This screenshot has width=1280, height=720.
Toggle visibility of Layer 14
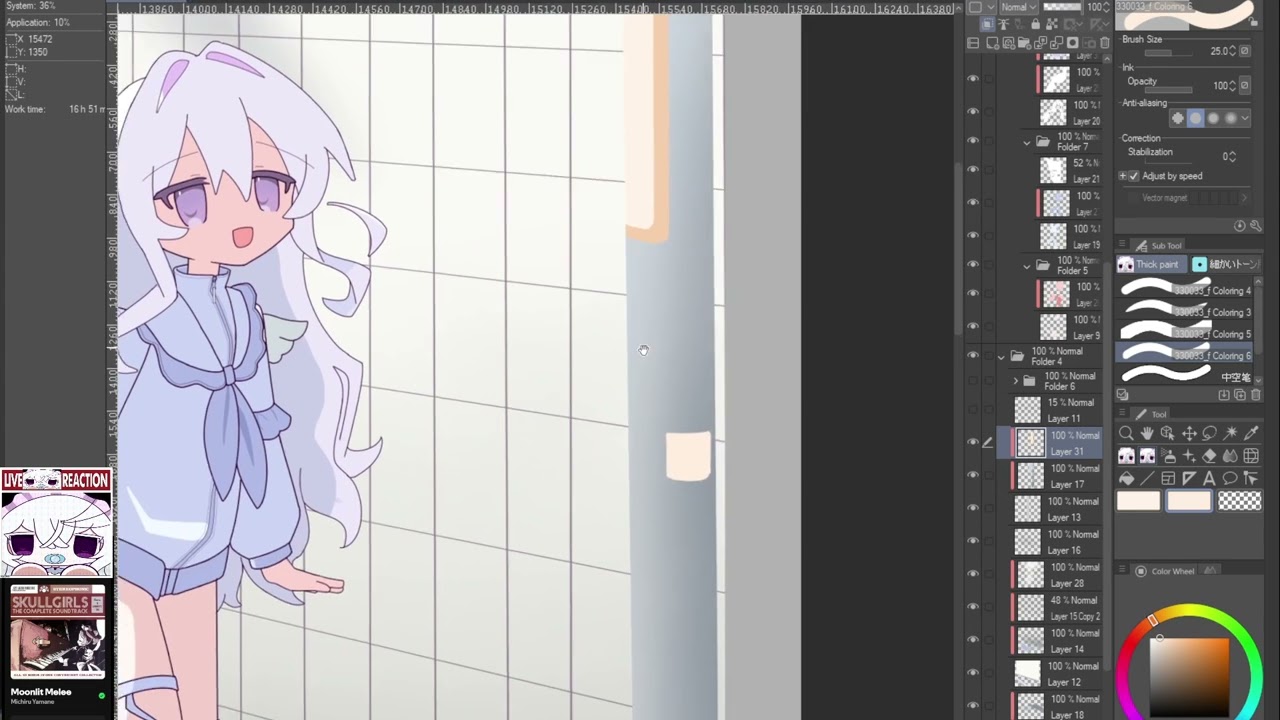coord(973,640)
